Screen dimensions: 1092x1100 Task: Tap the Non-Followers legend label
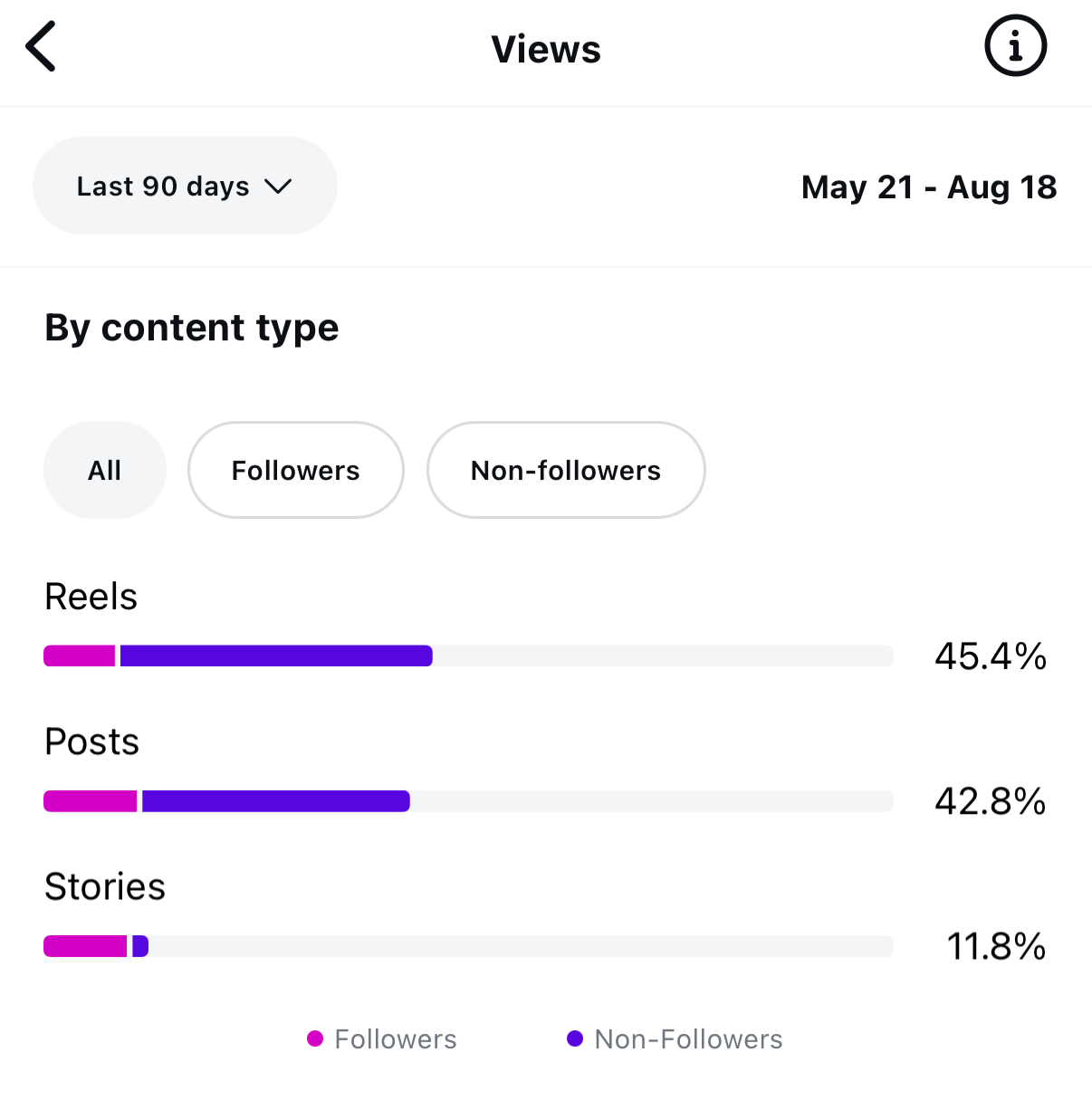pos(688,1038)
